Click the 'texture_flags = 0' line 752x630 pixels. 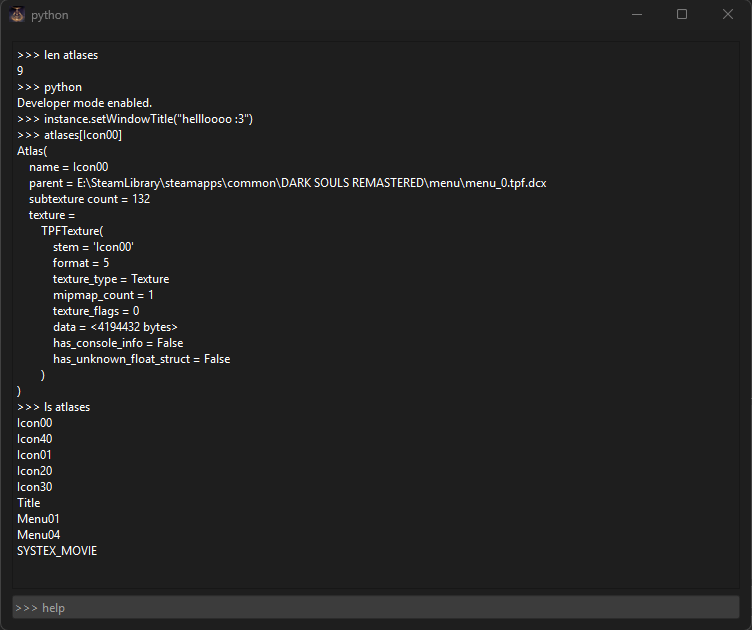pos(96,311)
